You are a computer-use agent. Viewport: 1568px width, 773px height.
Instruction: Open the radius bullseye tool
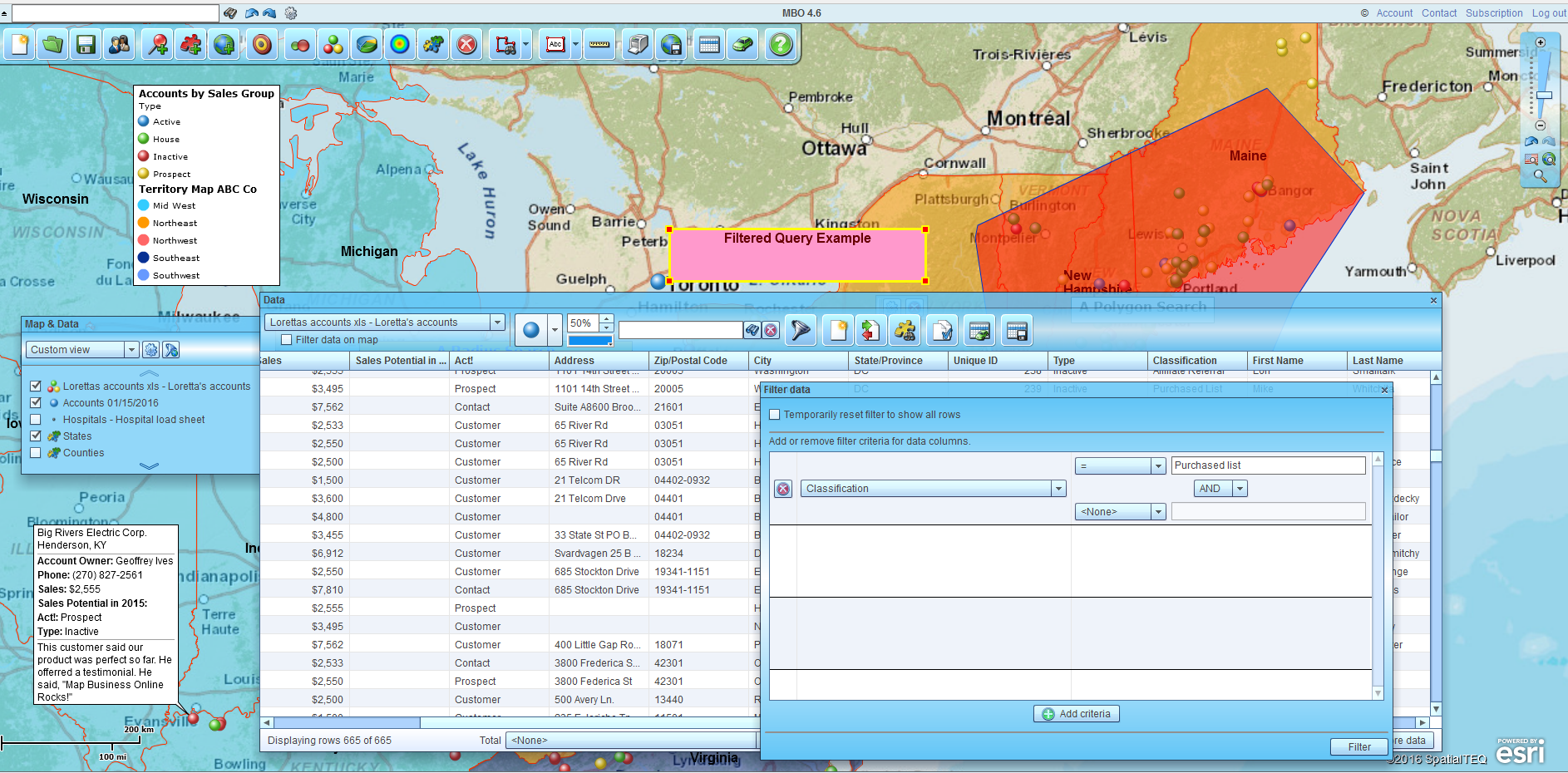262,44
